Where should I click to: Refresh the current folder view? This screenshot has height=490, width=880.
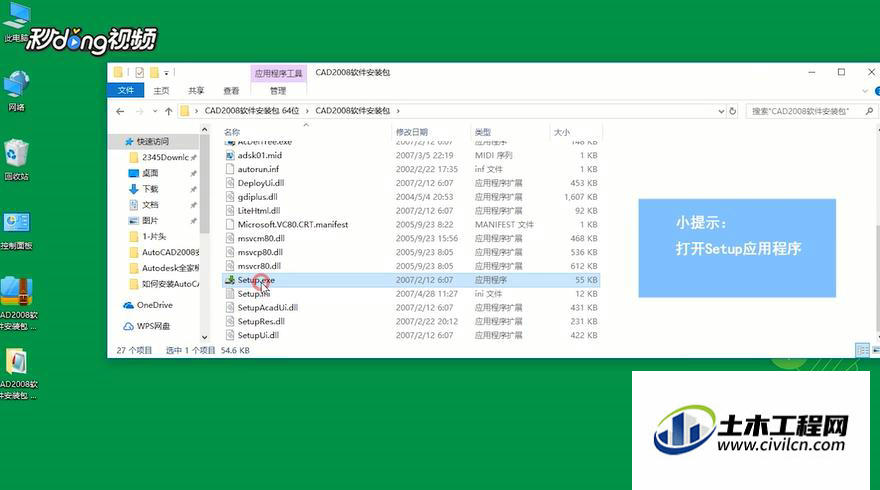(732, 111)
